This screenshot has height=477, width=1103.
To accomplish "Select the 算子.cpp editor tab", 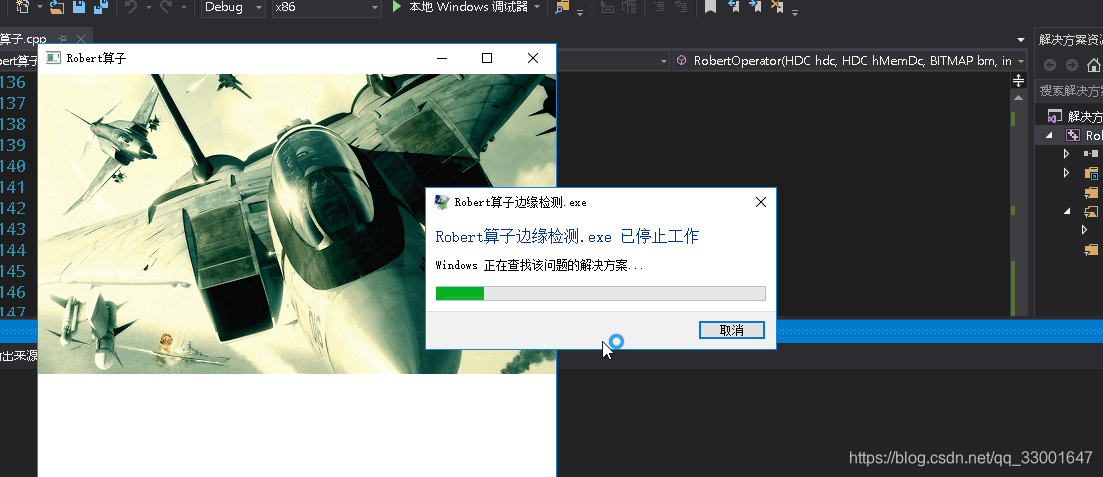I will (x=23, y=39).
